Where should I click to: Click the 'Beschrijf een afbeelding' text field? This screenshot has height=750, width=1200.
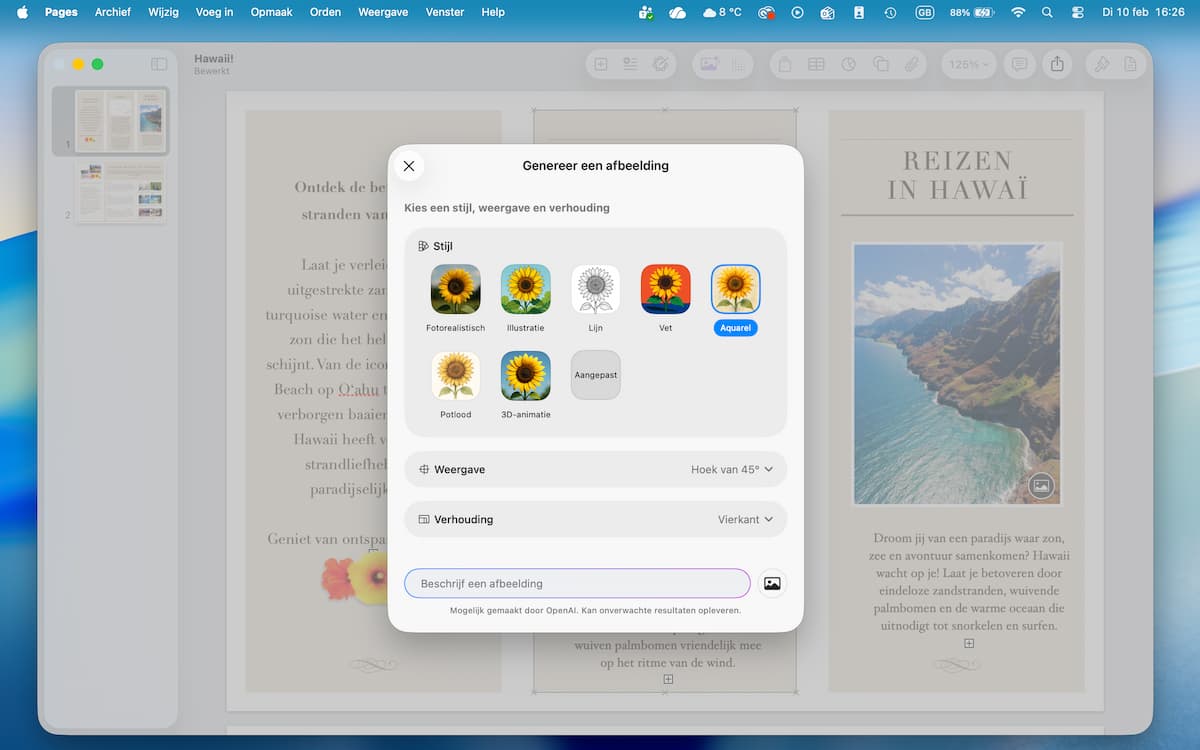point(577,583)
